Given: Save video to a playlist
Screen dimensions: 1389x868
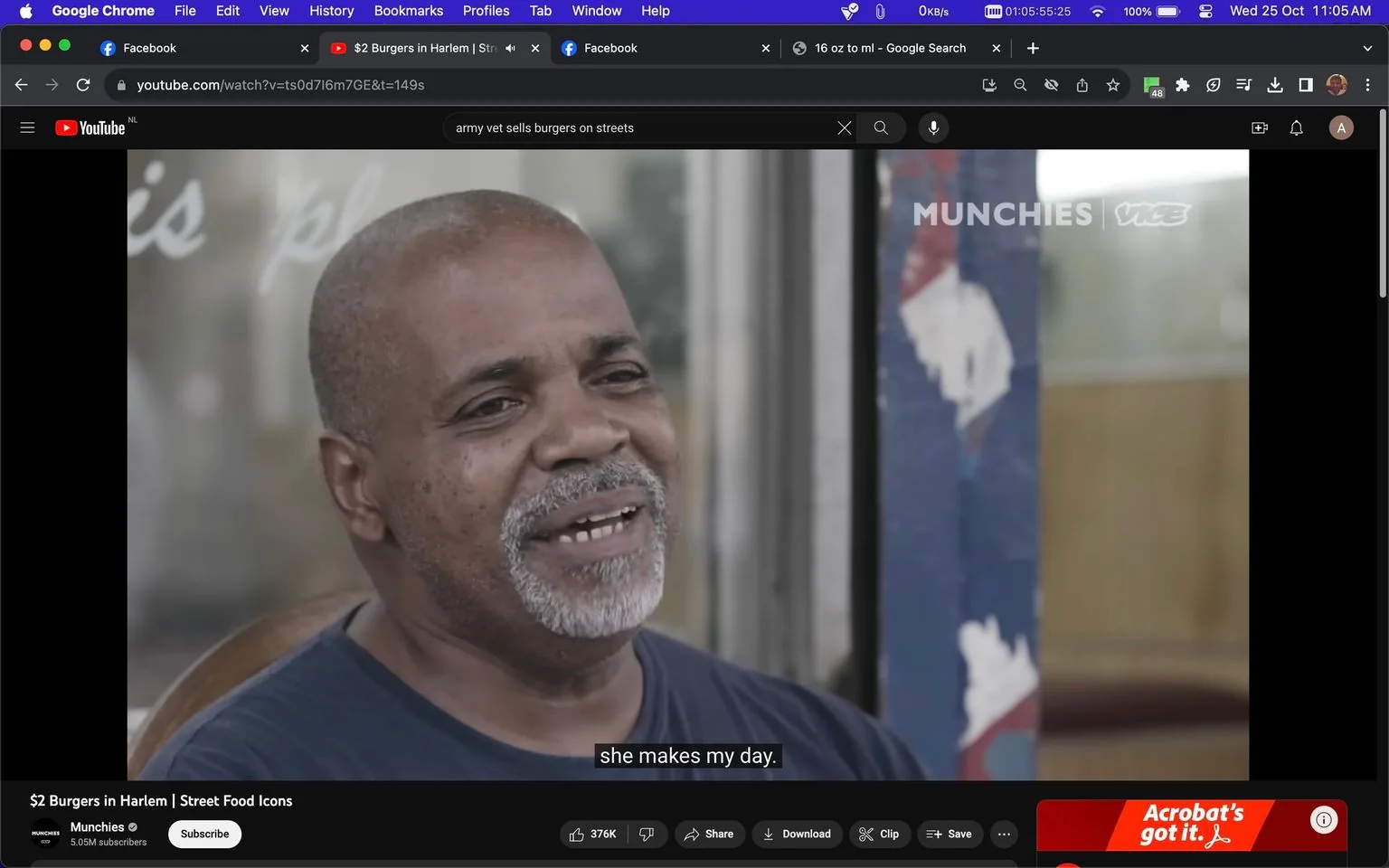Looking at the screenshot, I should (950, 834).
